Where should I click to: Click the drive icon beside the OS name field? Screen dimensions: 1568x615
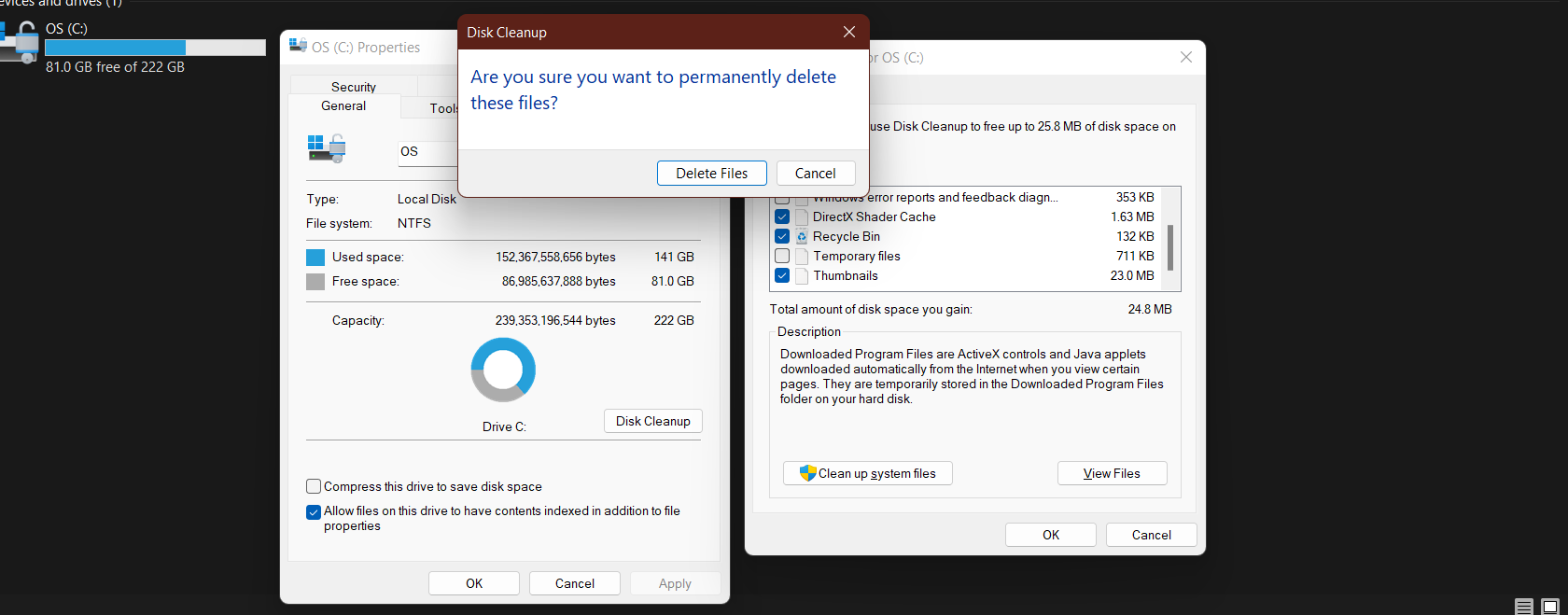[x=327, y=148]
